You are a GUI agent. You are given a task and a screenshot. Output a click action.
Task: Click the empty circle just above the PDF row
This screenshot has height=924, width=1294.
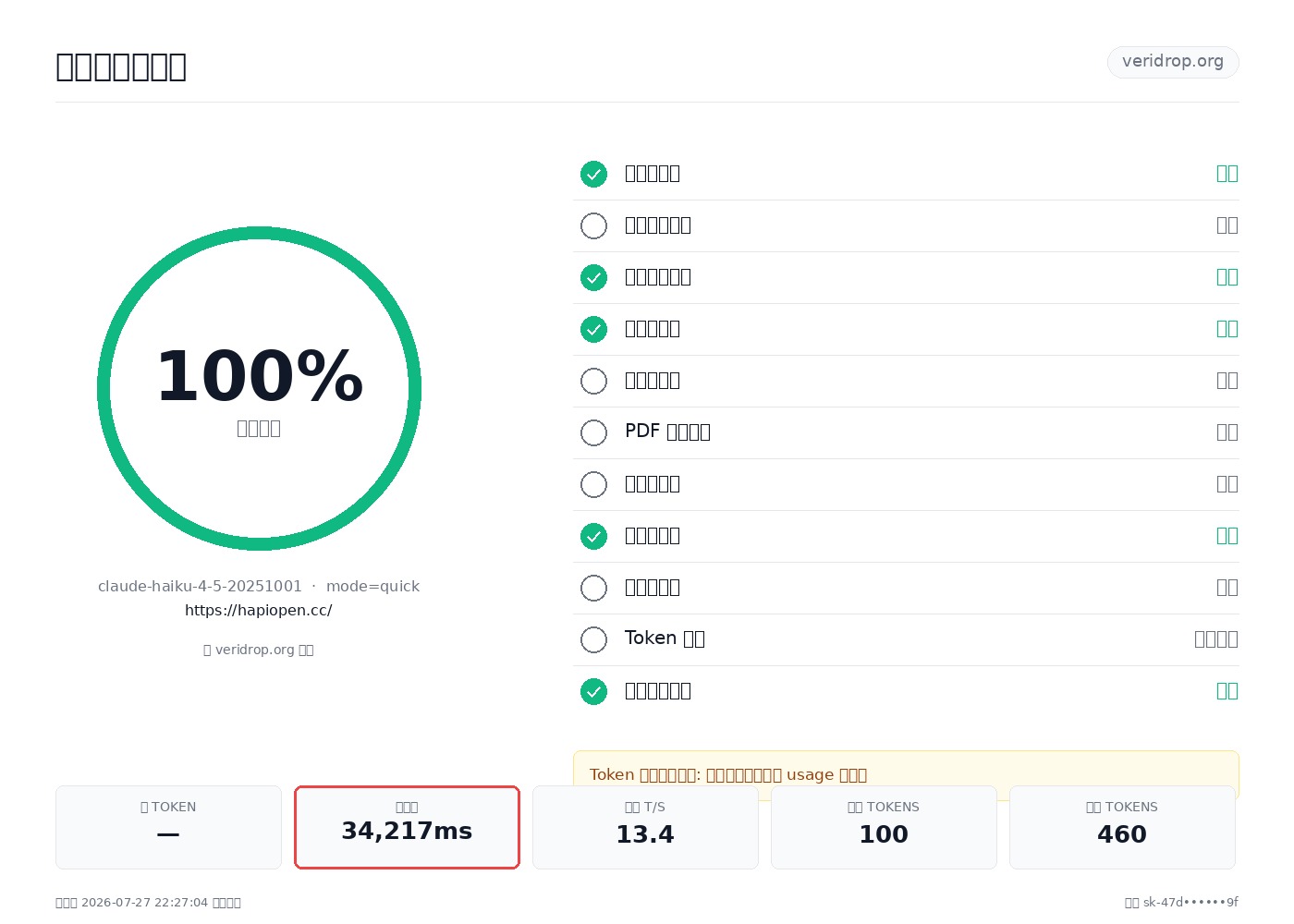[593, 381]
